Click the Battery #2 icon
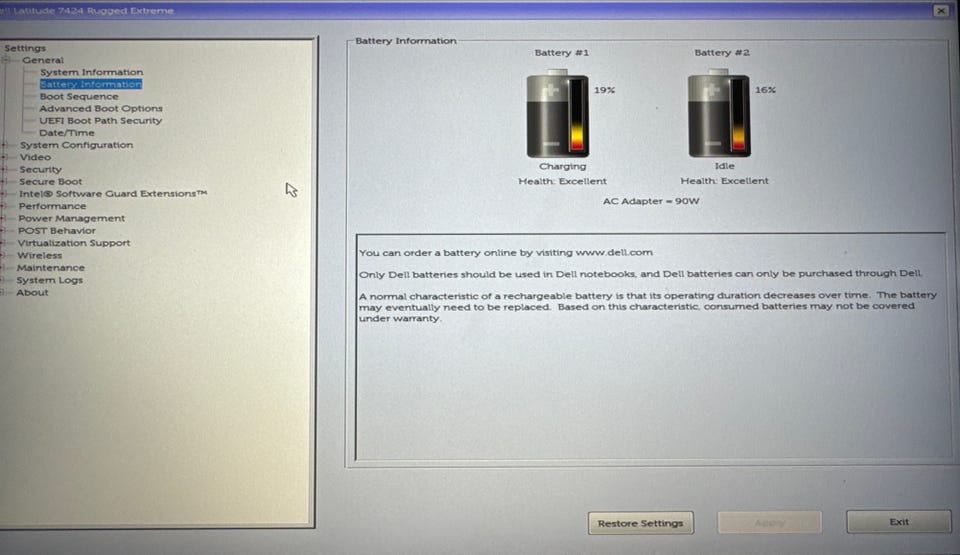This screenshot has width=960, height=555. pyautogui.click(x=719, y=113)
